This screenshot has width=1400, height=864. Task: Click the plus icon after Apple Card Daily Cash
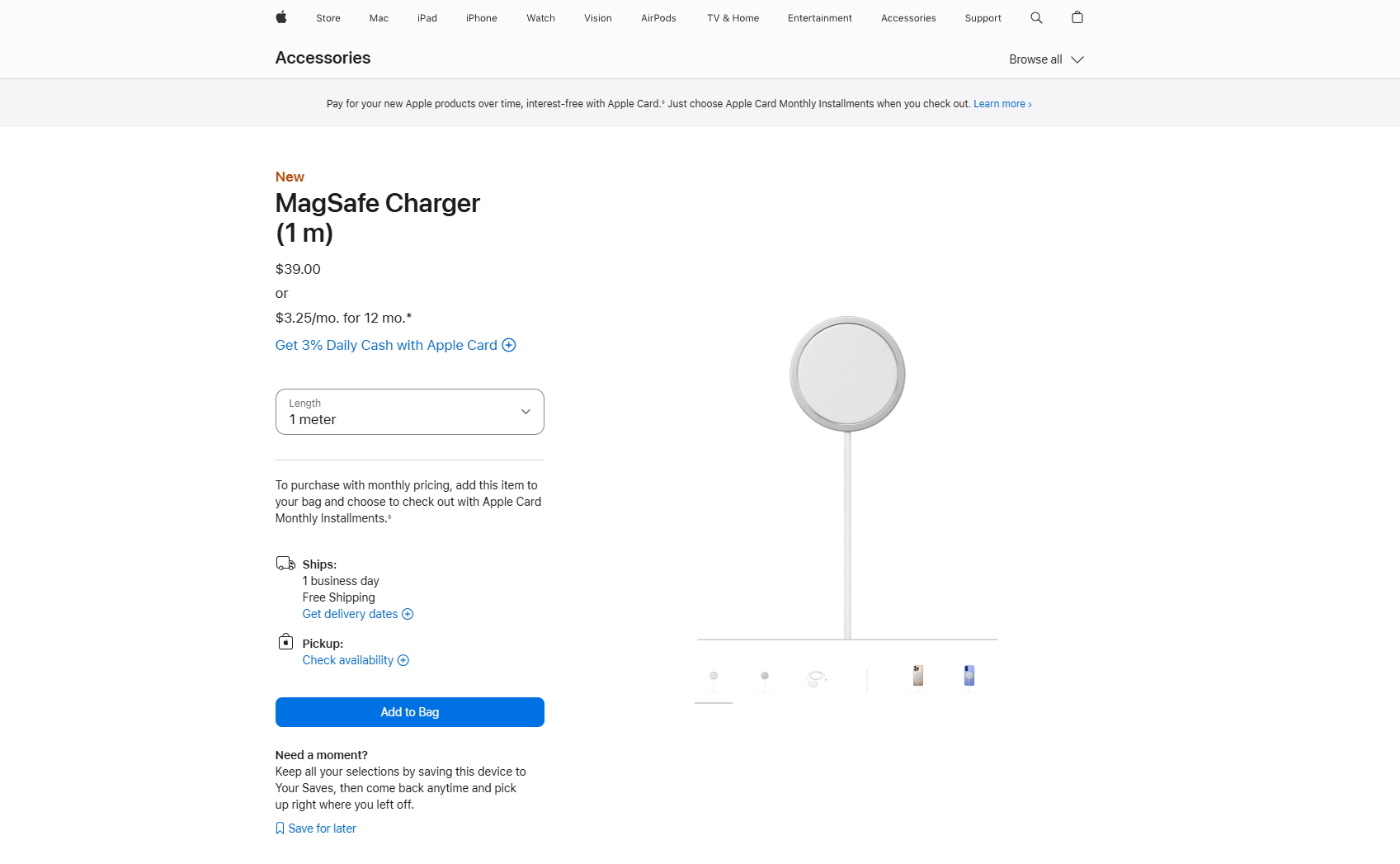509,345
